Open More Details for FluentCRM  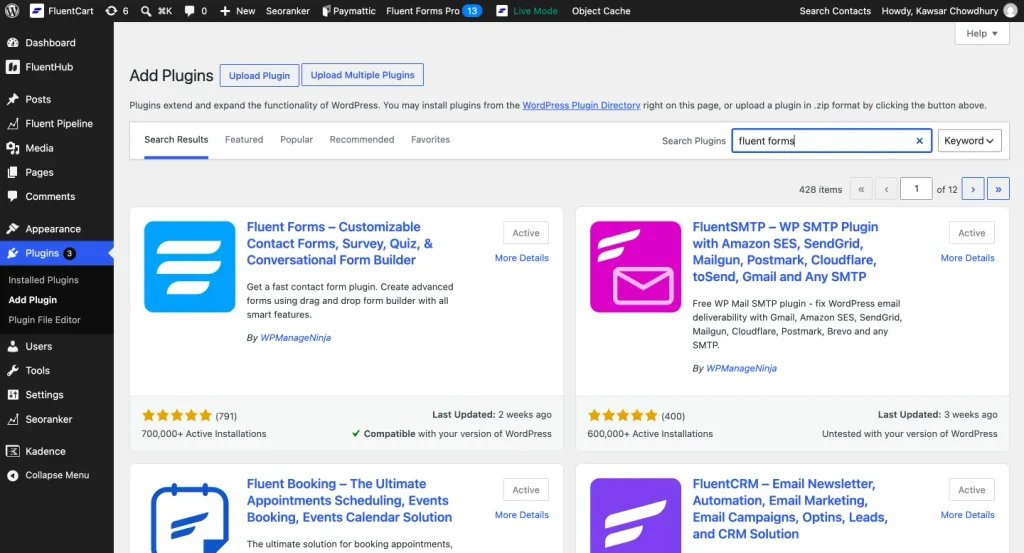point(967,515)
